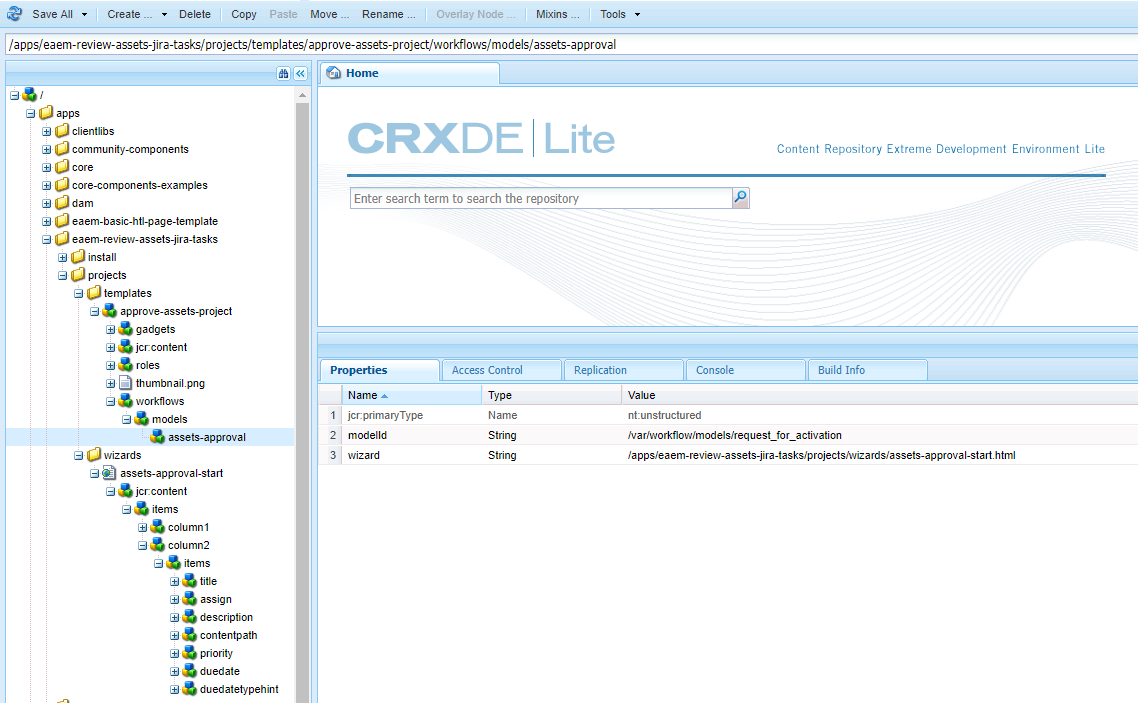The height and width of the screenshot is (703, 1138).
Task: Click the assets-approval node icon
Action: 157,437
